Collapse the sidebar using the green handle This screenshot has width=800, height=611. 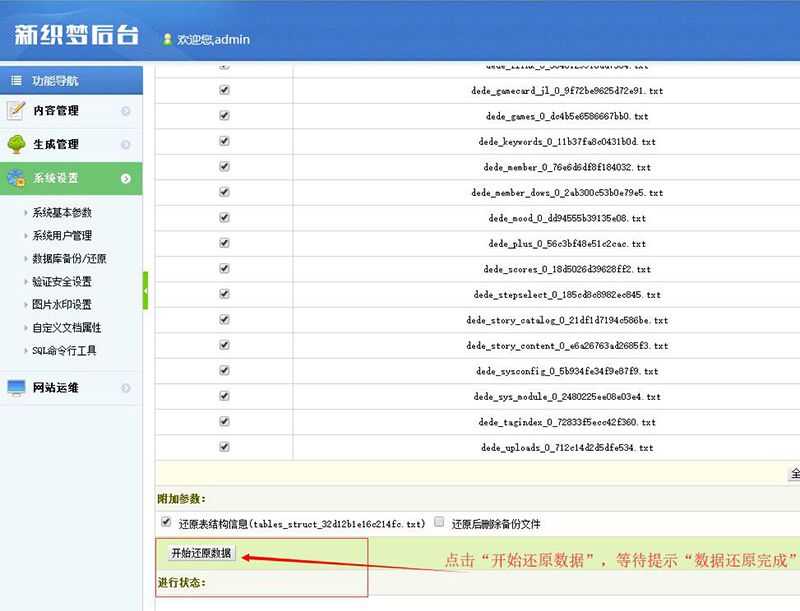145,290
